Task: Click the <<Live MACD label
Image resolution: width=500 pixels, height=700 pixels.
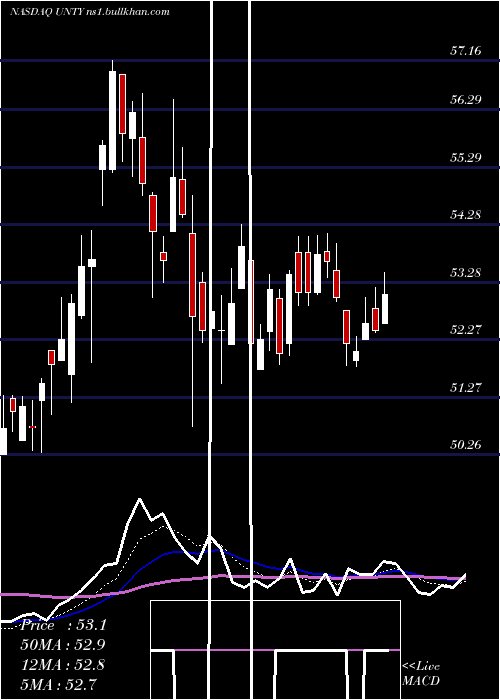Action: 421,674
